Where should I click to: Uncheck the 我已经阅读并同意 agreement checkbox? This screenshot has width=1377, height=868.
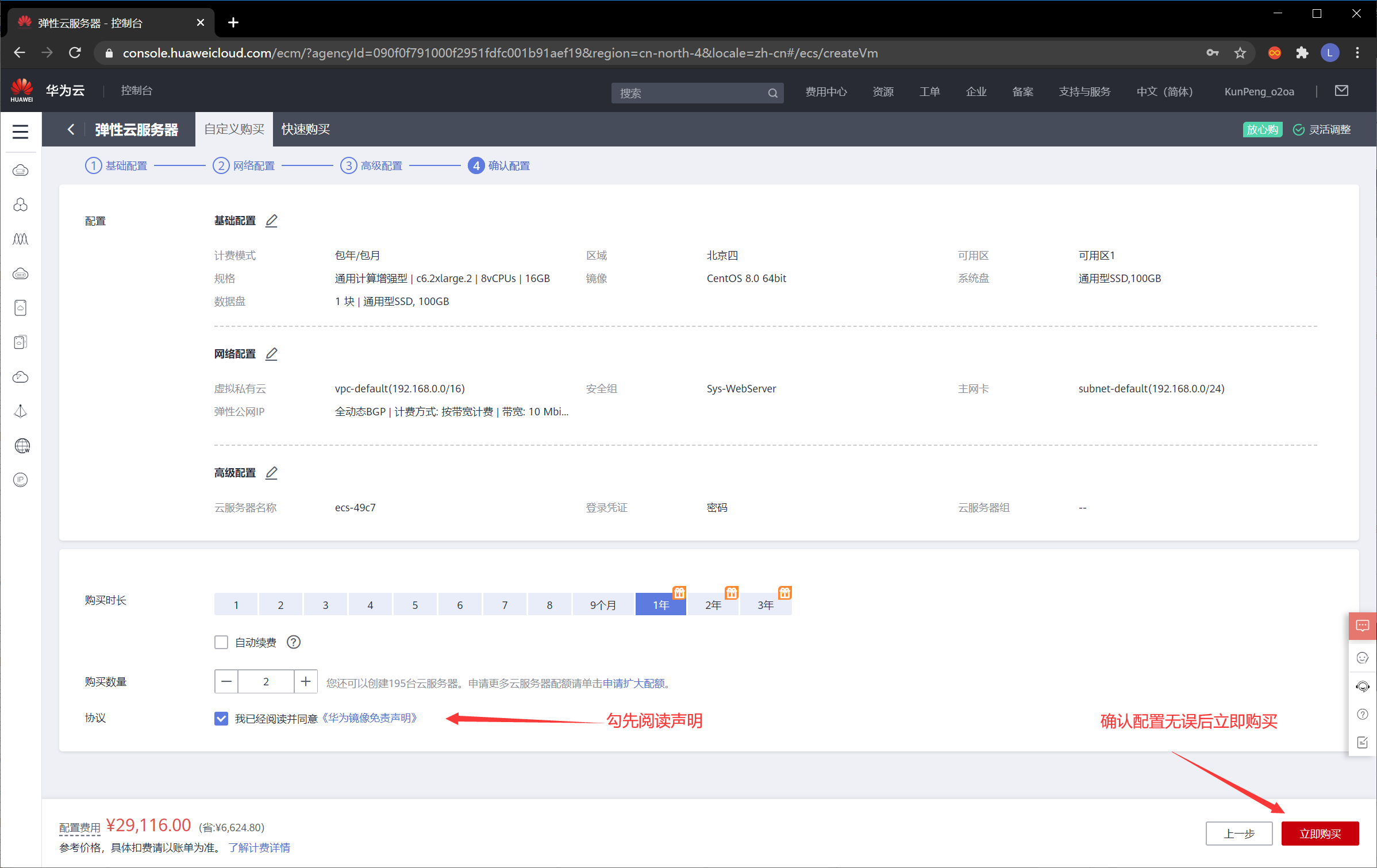[221, 719]
